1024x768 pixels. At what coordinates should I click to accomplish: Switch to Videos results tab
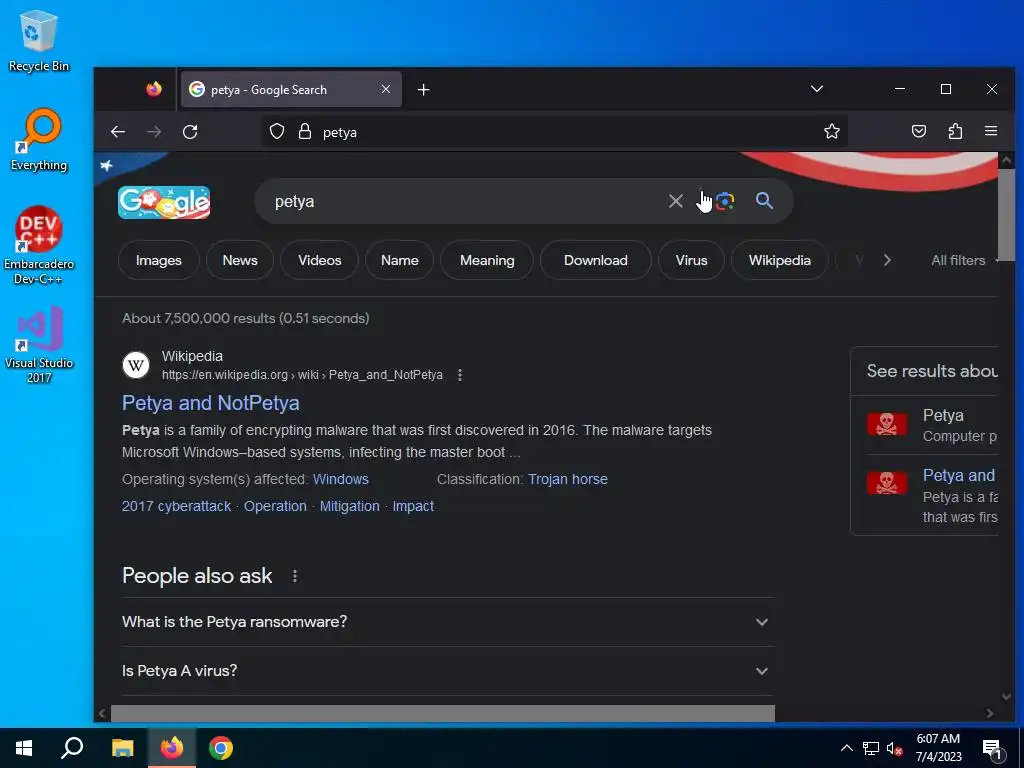[319, 260]
